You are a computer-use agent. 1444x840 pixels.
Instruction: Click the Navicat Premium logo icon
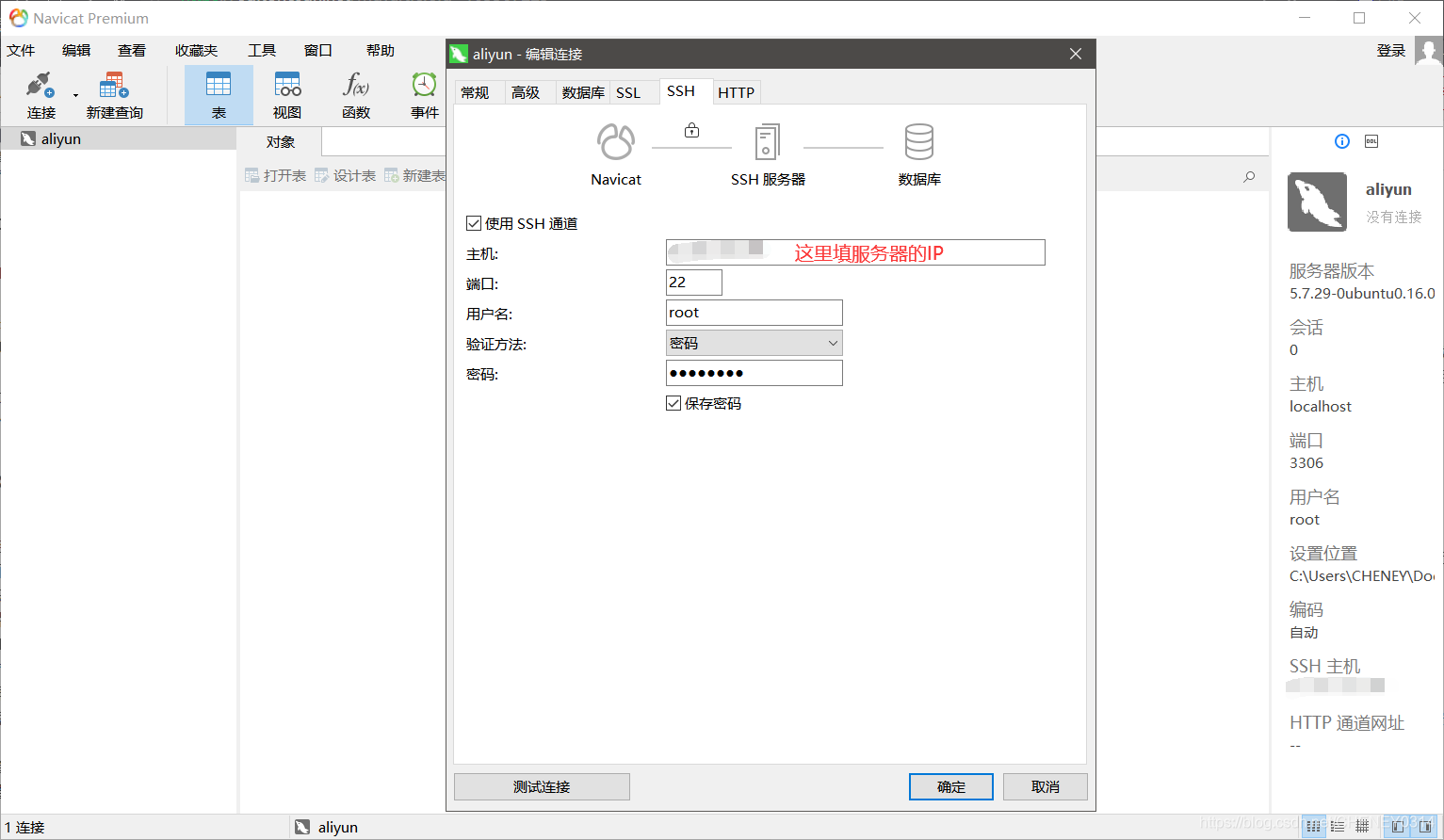[x=18, y=18]
